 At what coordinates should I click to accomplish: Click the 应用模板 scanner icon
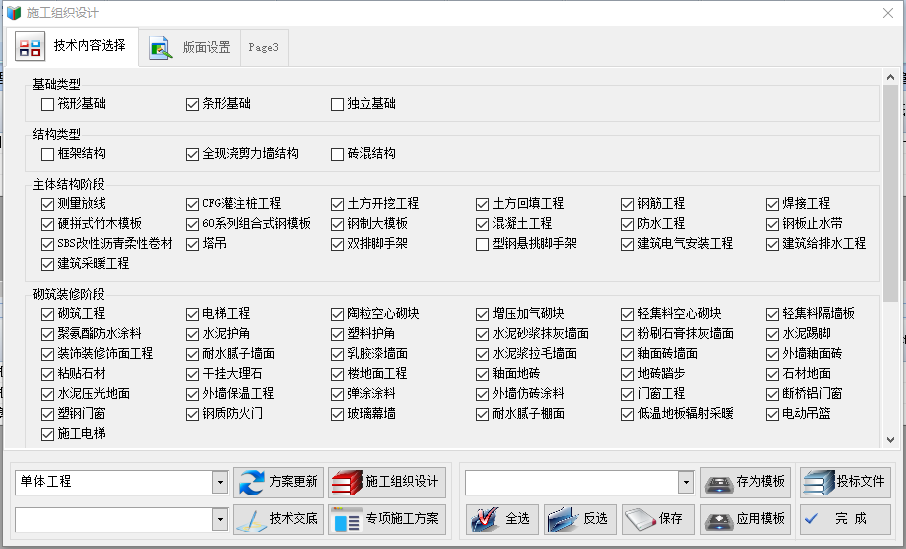coord(719,520)
